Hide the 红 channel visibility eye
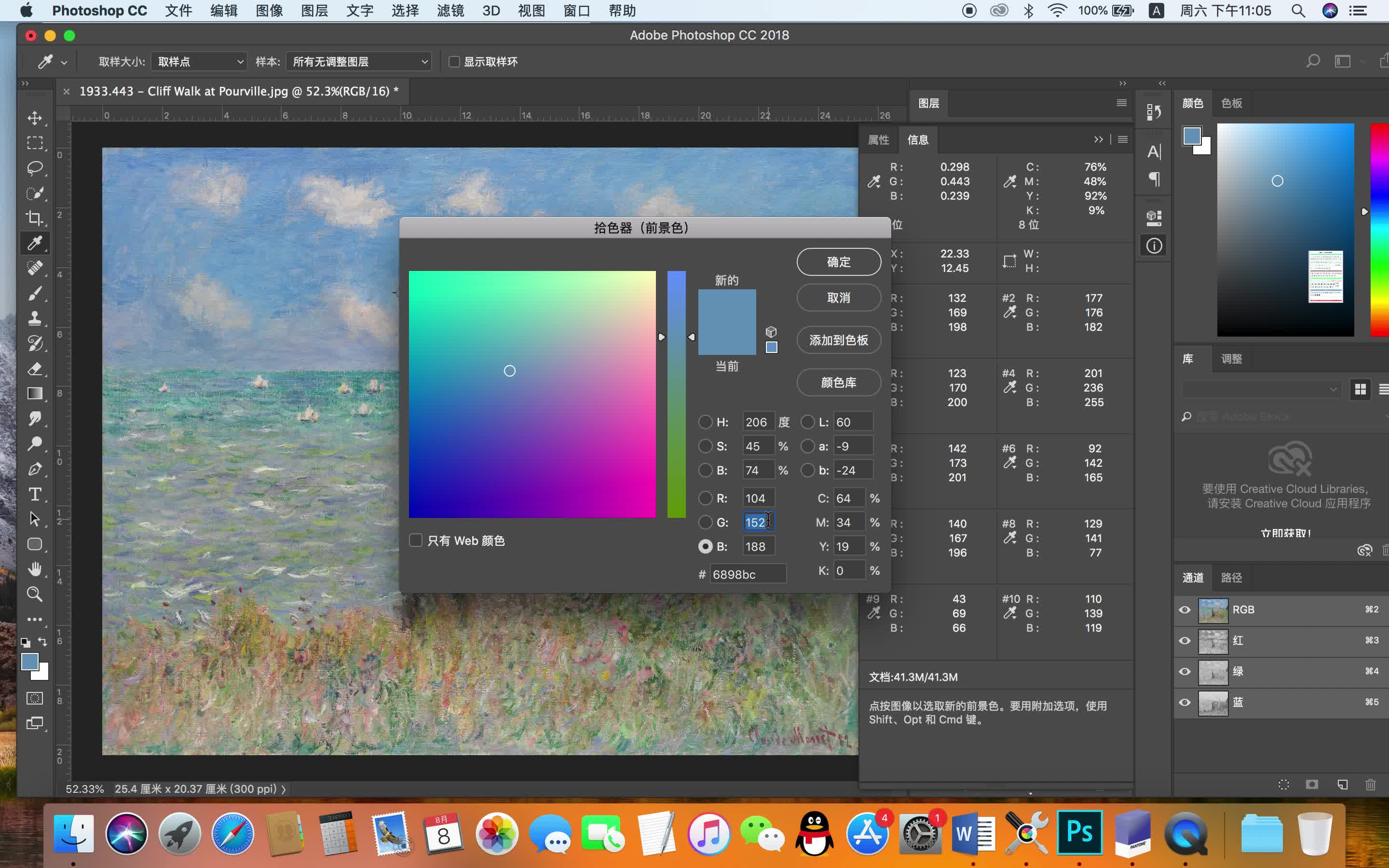This screenshot has height=868, width=1389. pyautogui.click(x=1185, y=641)
